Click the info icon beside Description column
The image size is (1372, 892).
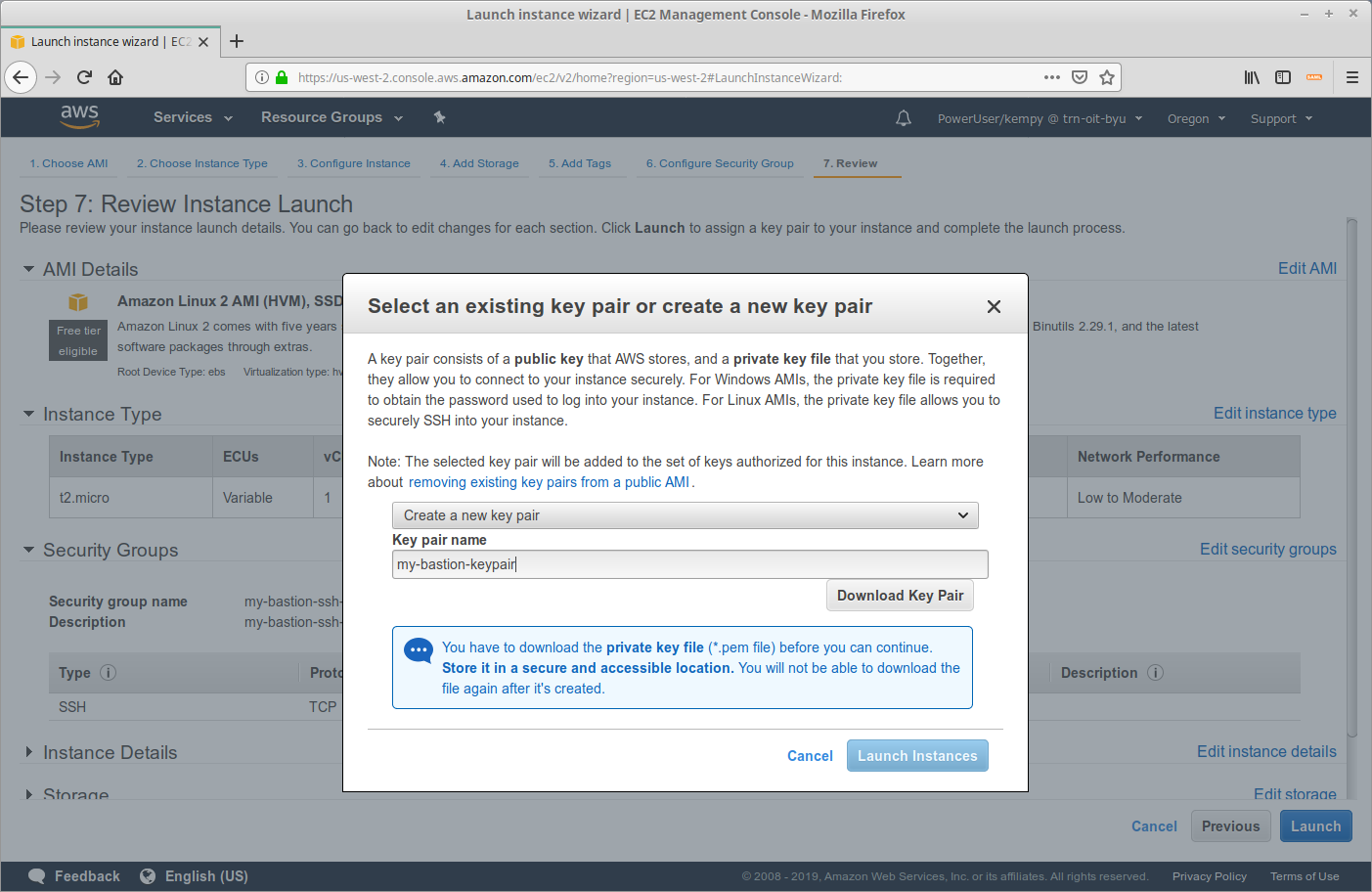click(1155, 673)
